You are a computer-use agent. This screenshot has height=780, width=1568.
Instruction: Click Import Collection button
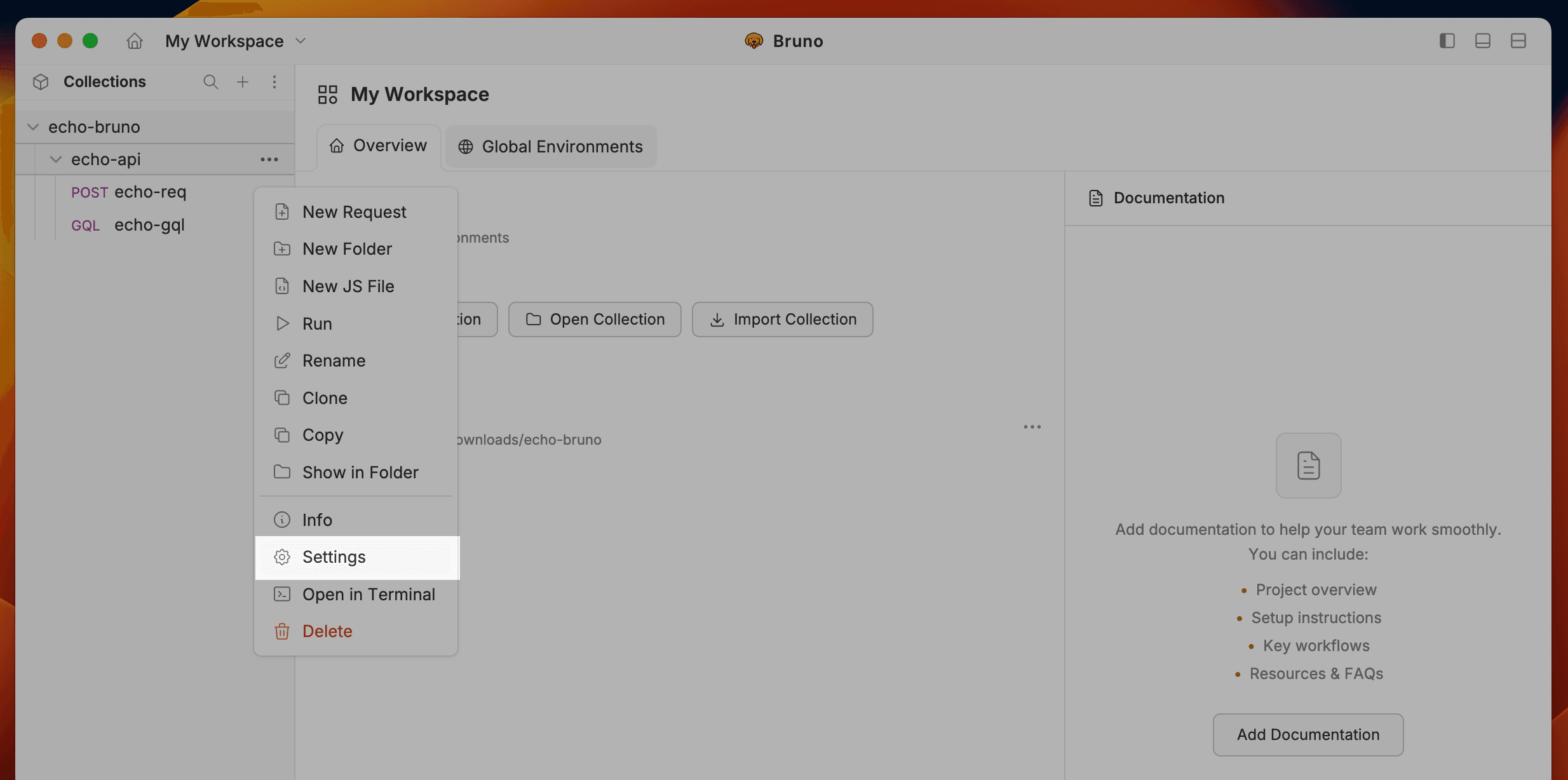click(782, 319)
